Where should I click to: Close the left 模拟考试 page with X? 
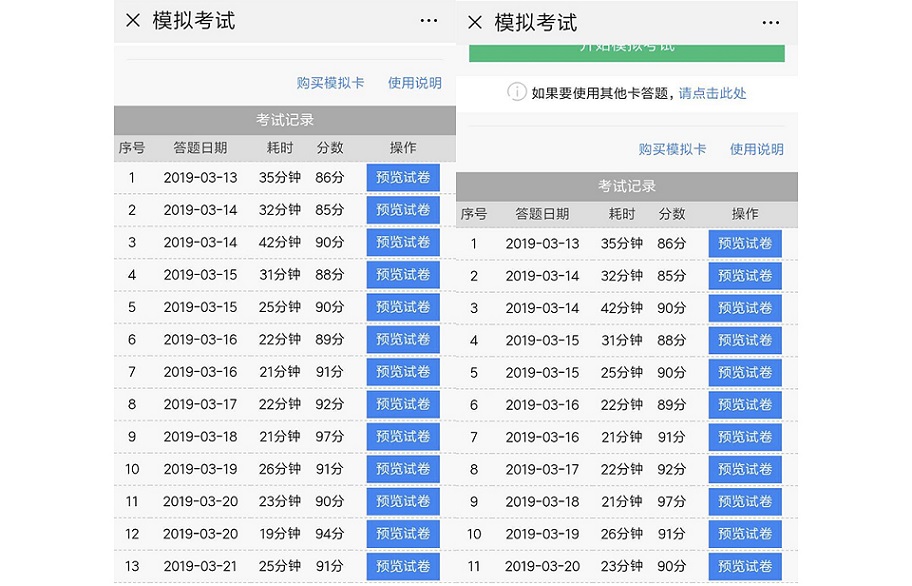point(133,21)
